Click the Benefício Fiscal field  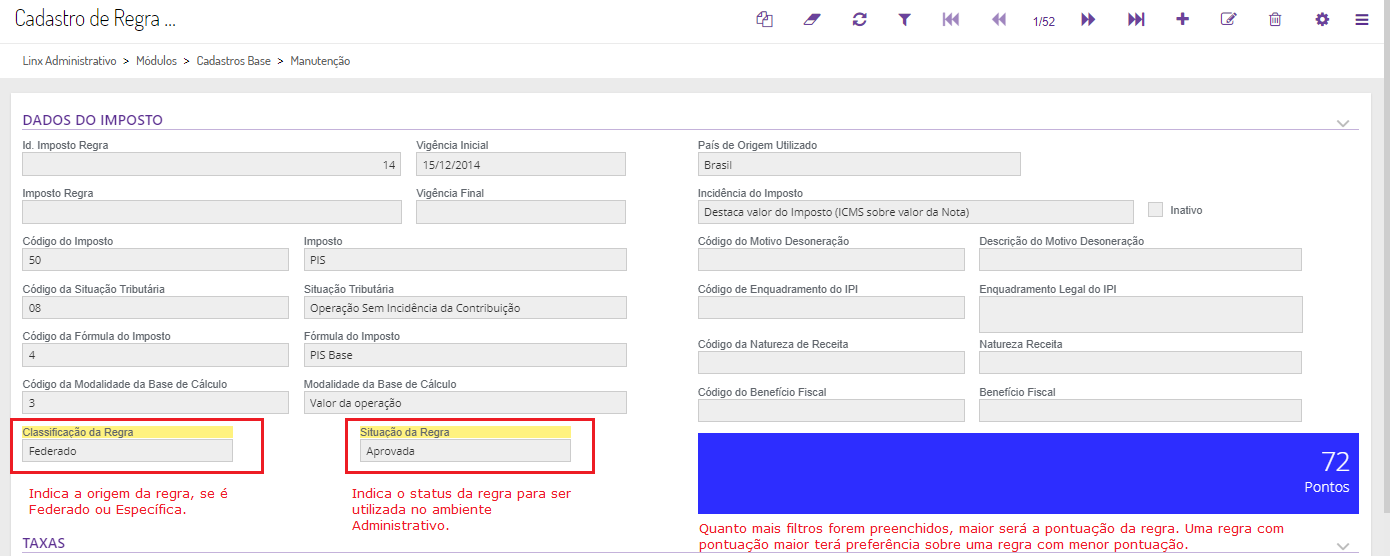click(x=1140, y=410)
